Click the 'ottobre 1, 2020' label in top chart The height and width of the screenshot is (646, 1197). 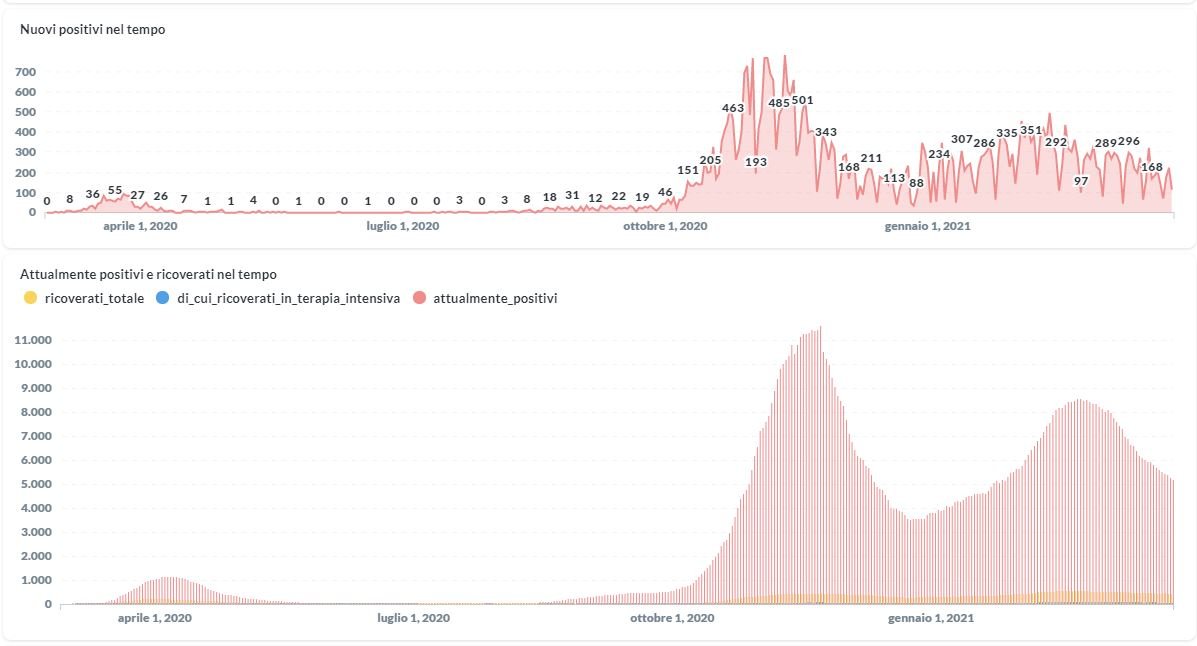665,227
